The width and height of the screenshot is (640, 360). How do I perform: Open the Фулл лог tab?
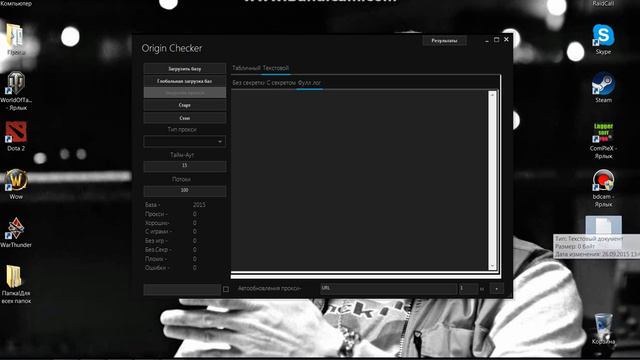[309, 83]
